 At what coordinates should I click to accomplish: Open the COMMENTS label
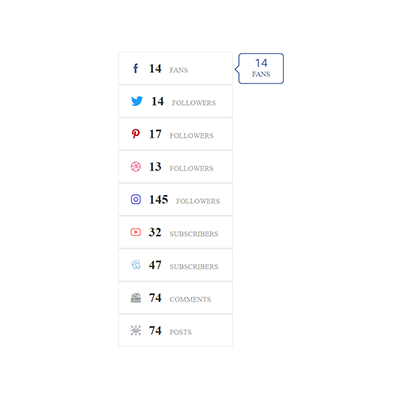click(190, 299)
